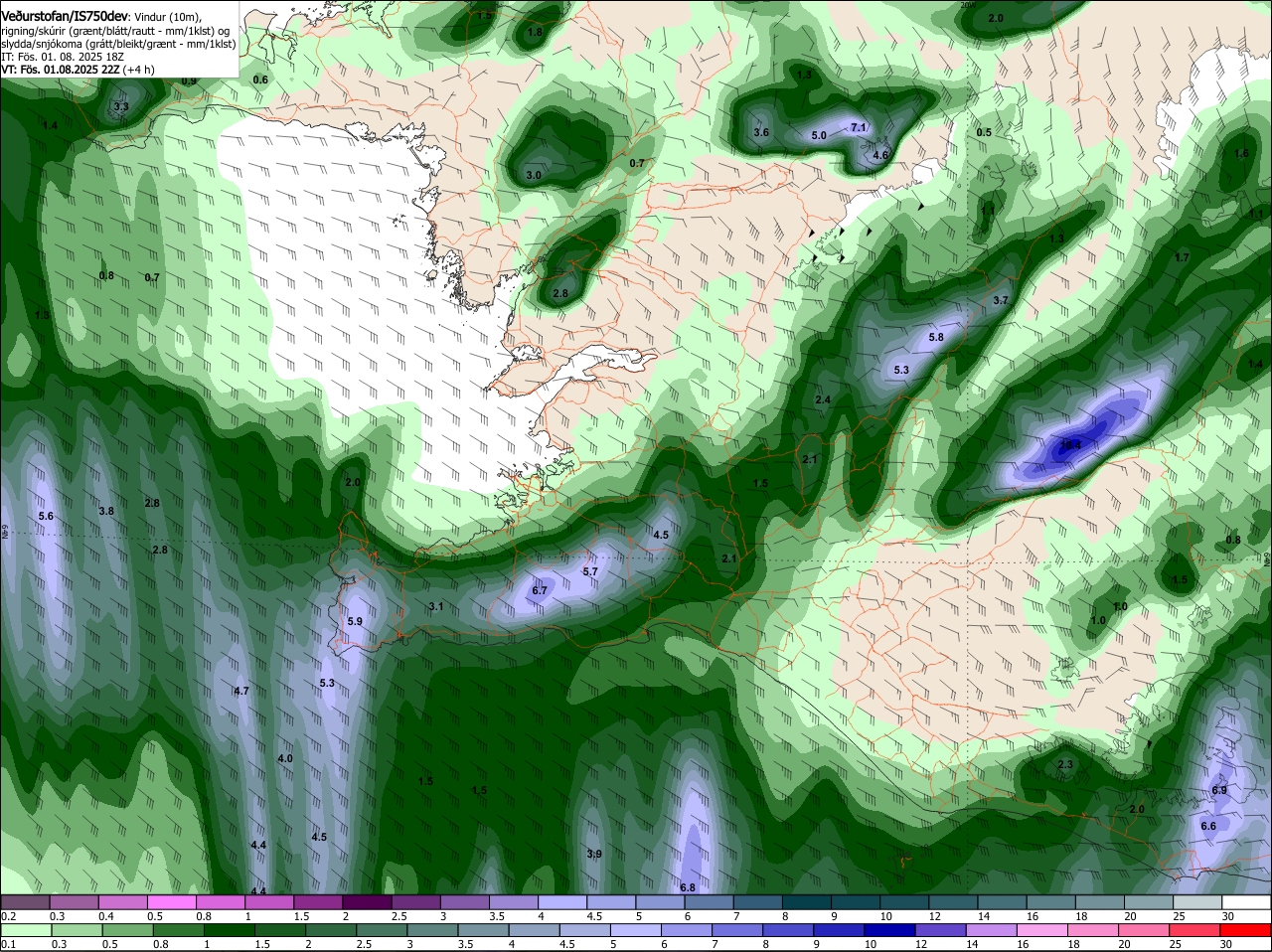Click the darkest purple swatch in snow legend

[367, 902]
